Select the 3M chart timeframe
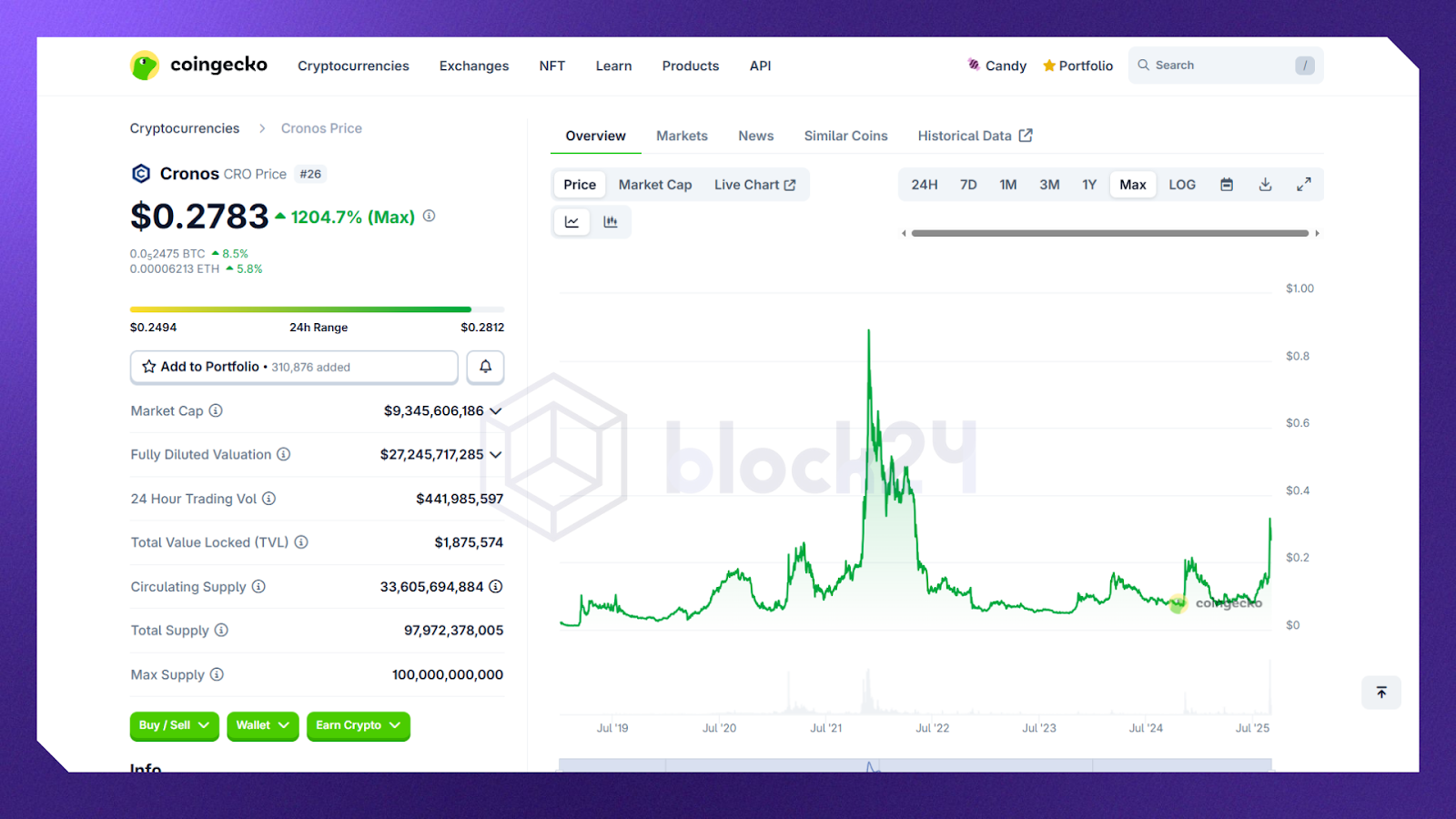The image size is (1456, 819). [1049, 185]
